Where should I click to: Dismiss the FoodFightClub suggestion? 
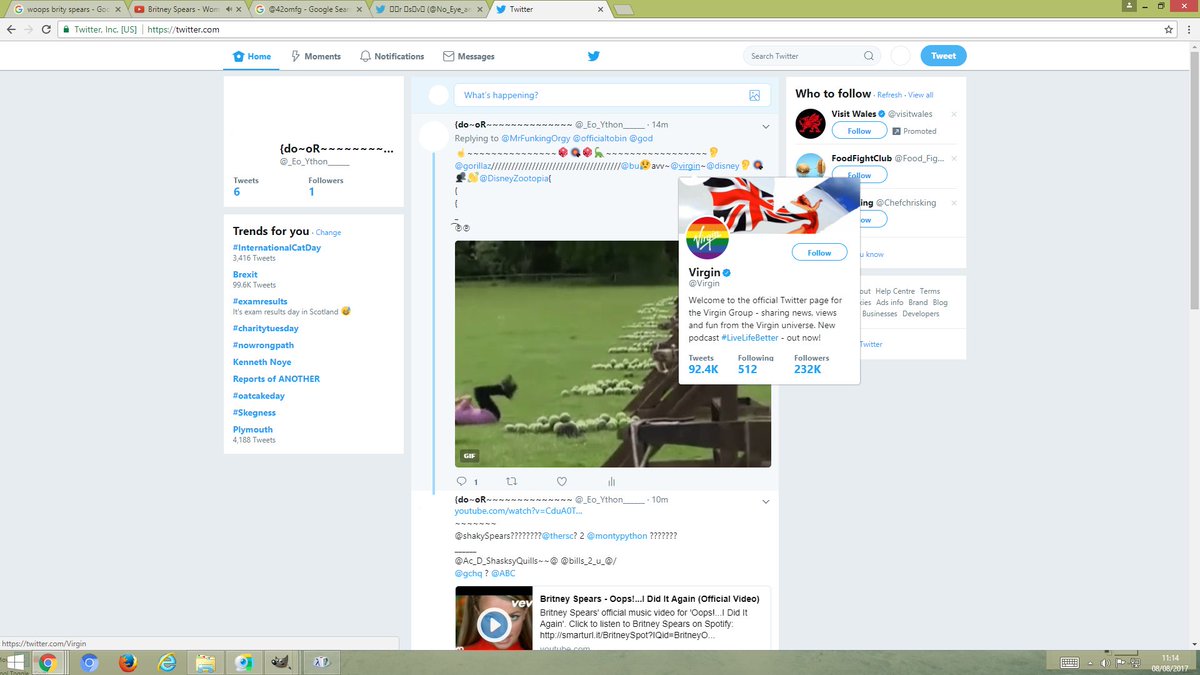[954, 159]
